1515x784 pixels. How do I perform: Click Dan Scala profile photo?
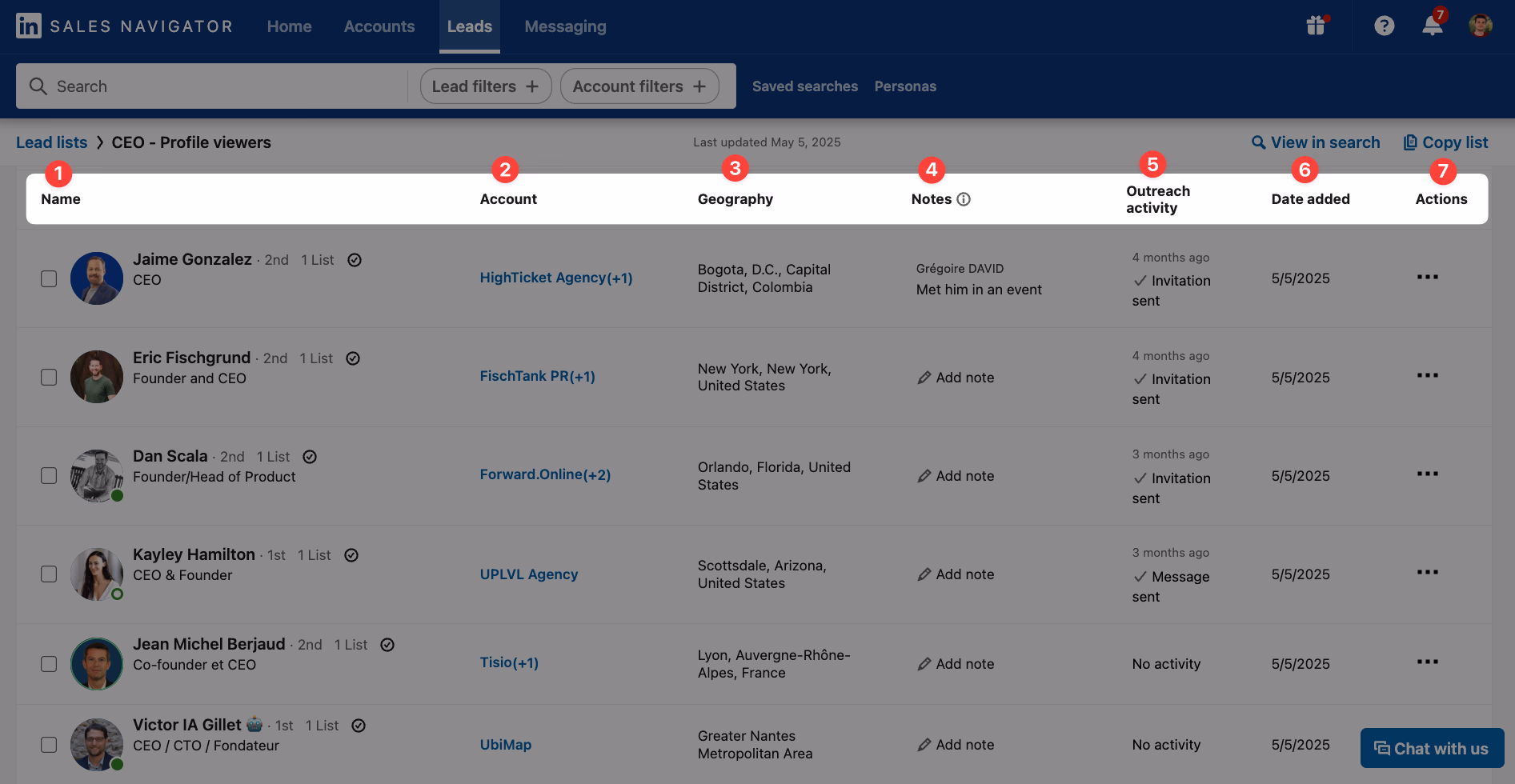click(97, 475)
